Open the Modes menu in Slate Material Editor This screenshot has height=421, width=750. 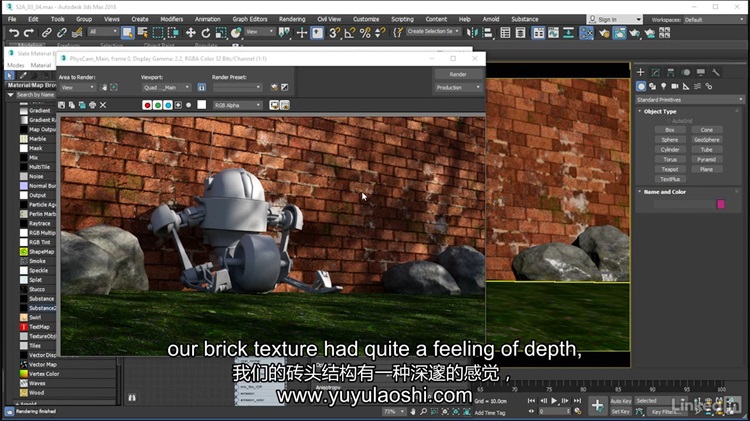click(x=15, y=65)
